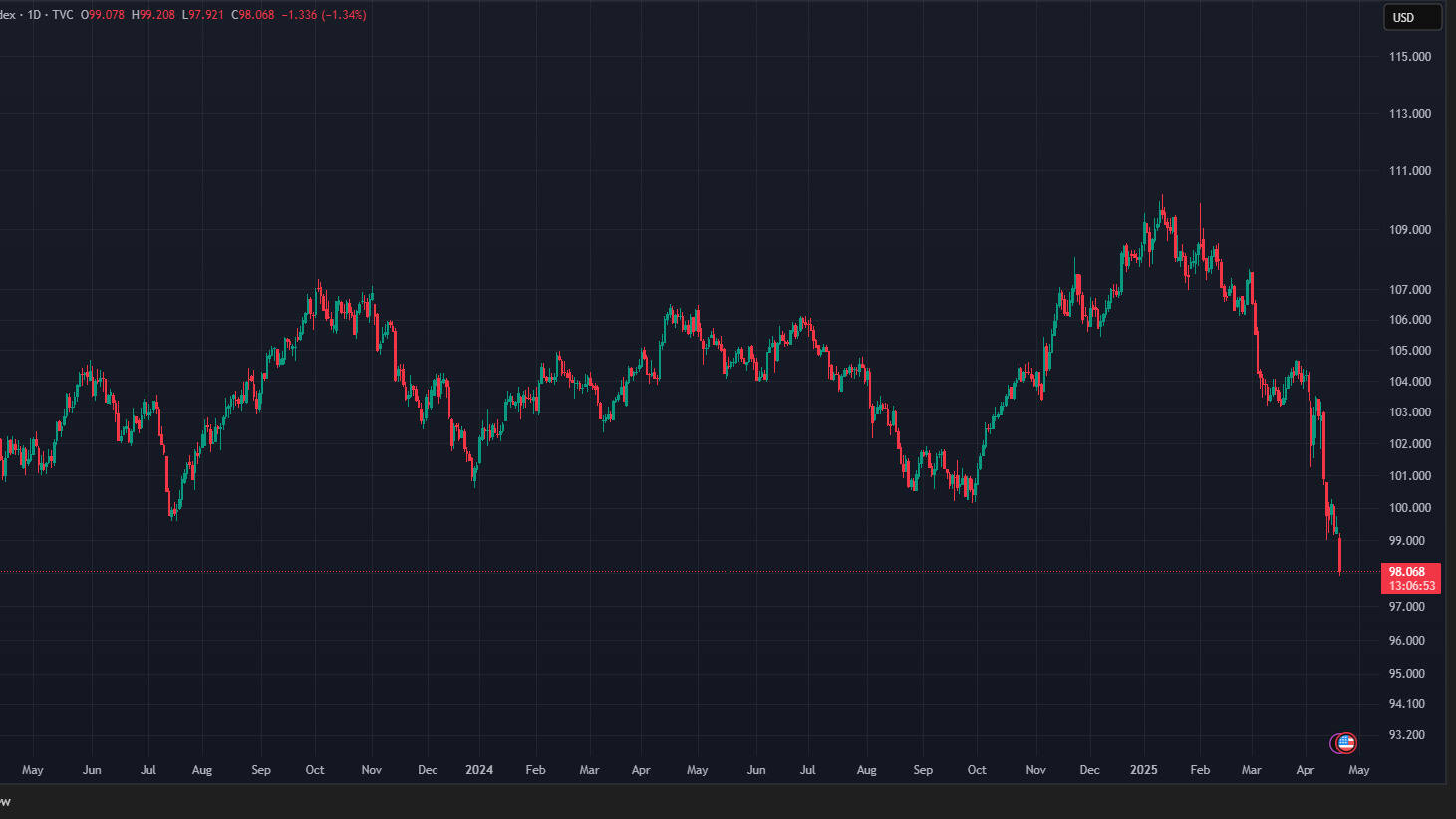Click the 111.000 price axis label

(x=1410, y=171)
